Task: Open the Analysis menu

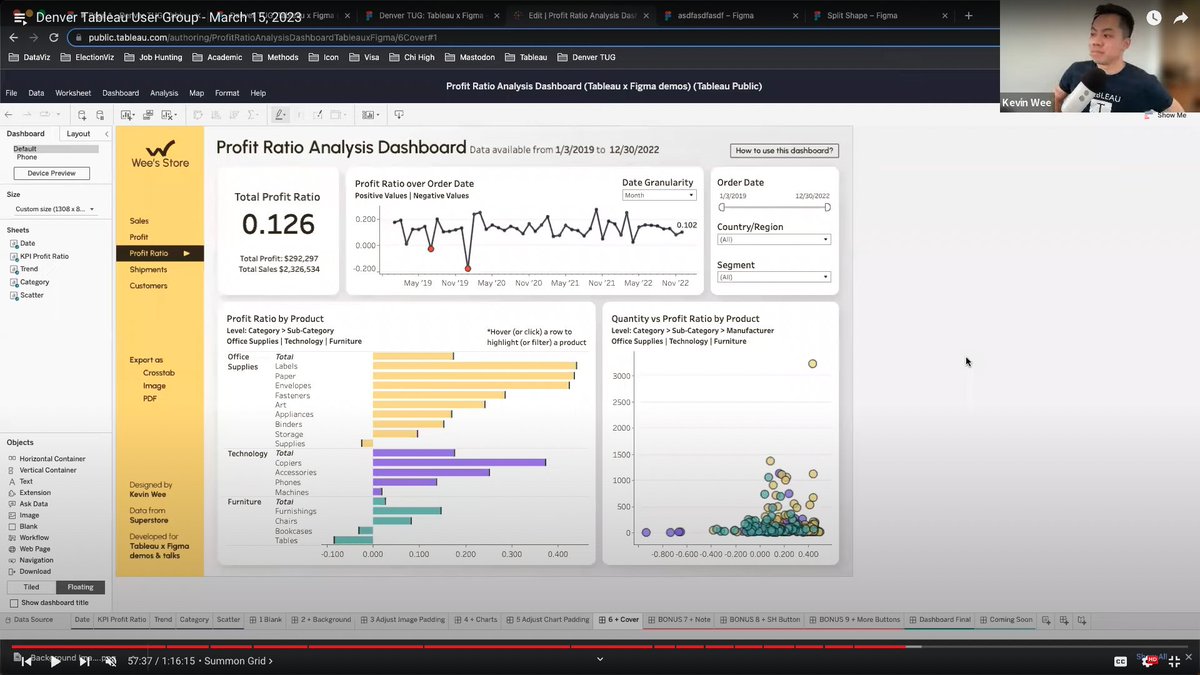Action: pyautogui.click(x=164, y=93)
